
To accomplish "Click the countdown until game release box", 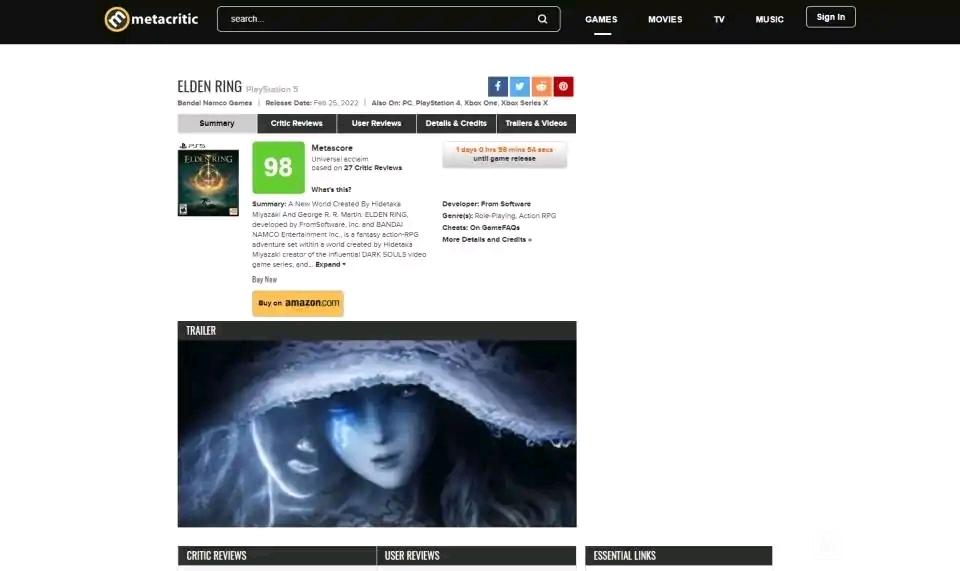I will click(x=504, y=154).
